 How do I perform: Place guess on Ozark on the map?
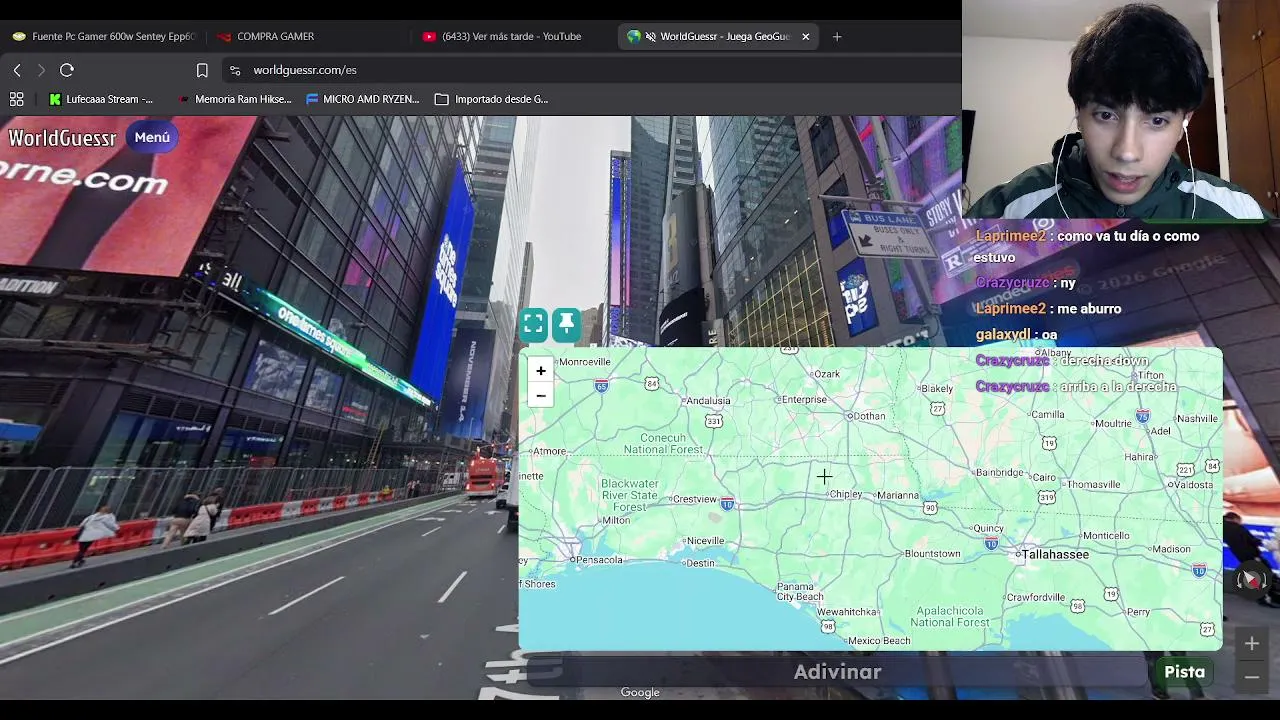point(827,374)
